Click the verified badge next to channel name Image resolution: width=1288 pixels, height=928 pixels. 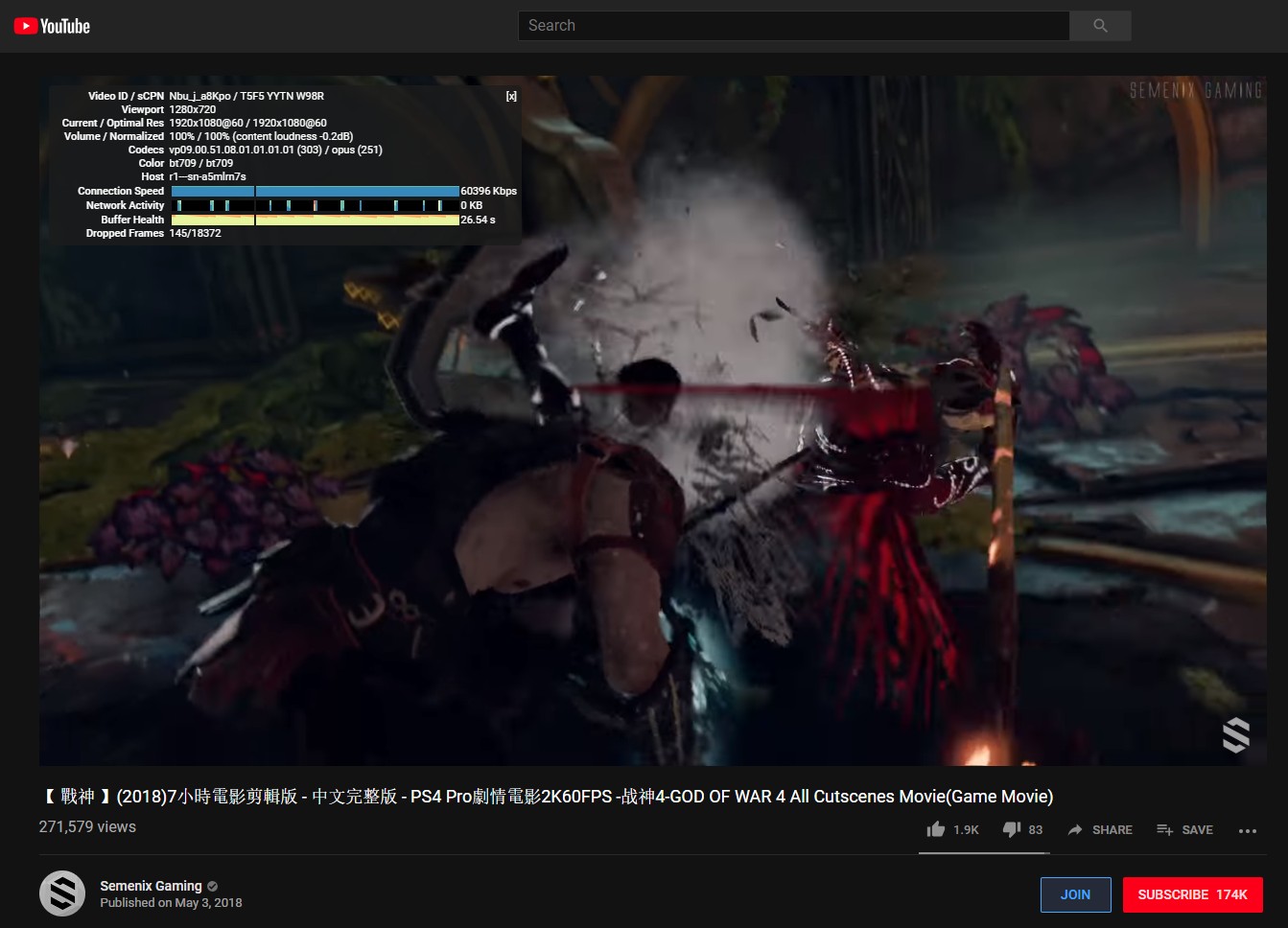(x=213, y=886)
